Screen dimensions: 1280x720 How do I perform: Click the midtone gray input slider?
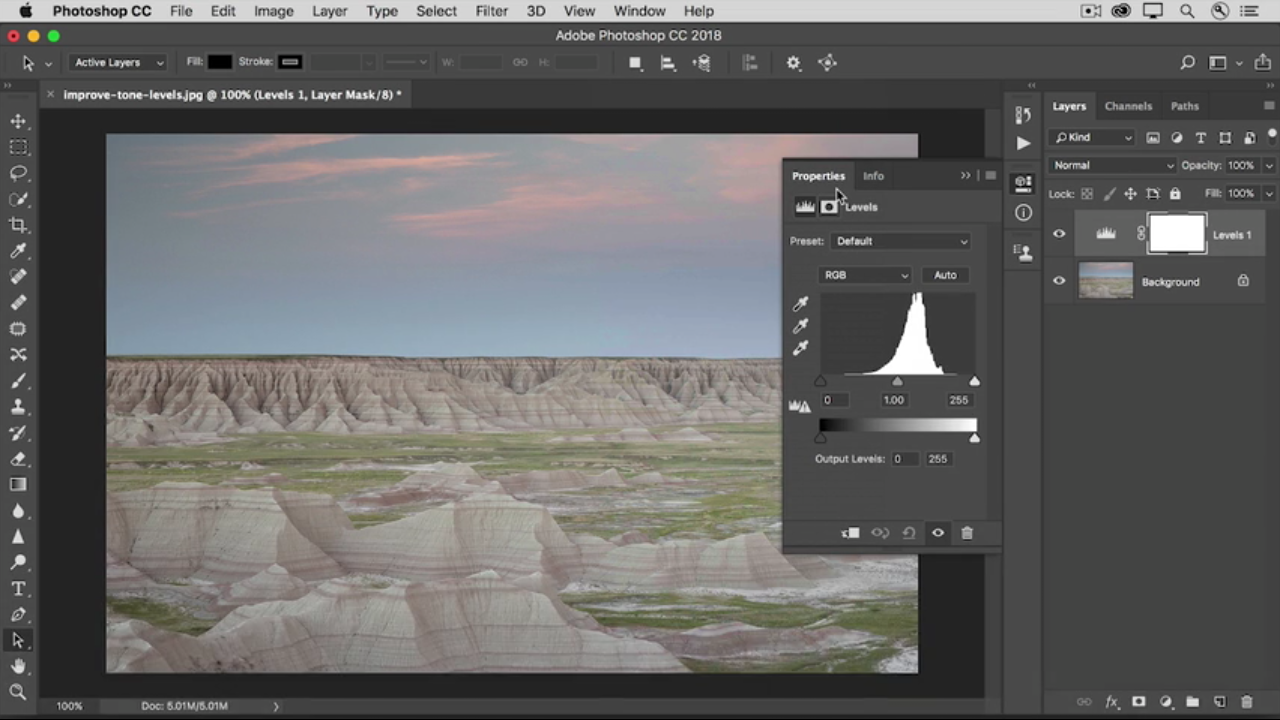[x=897, y=382]
